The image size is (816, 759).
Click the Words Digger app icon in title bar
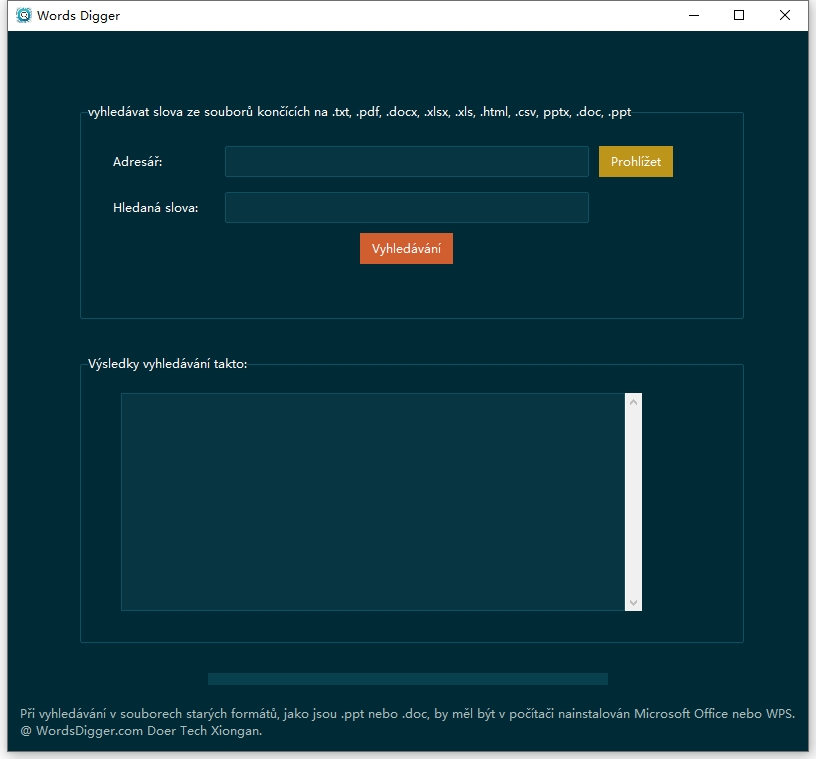[24, 15]
